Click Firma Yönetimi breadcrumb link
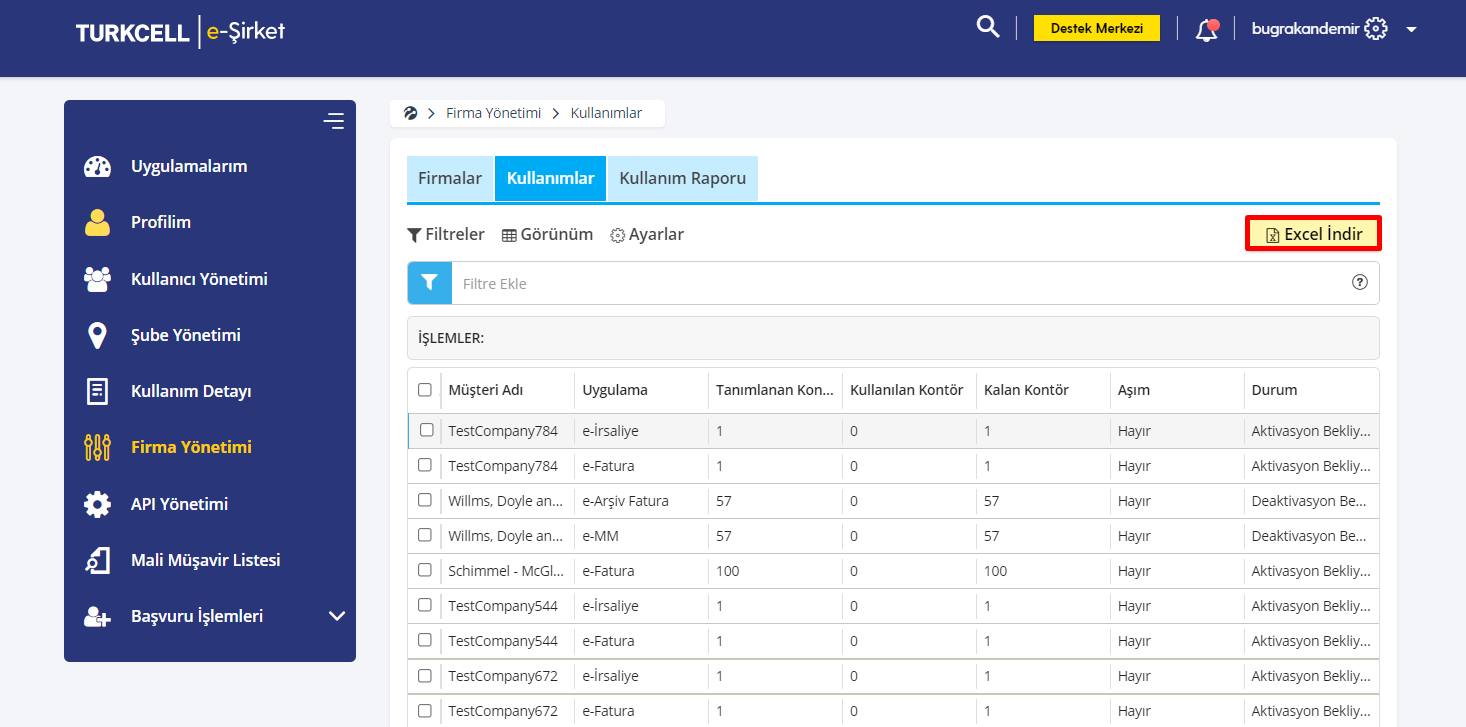Screen dimensions: 1466x727 pyautogui.click(x=493, y=113)
